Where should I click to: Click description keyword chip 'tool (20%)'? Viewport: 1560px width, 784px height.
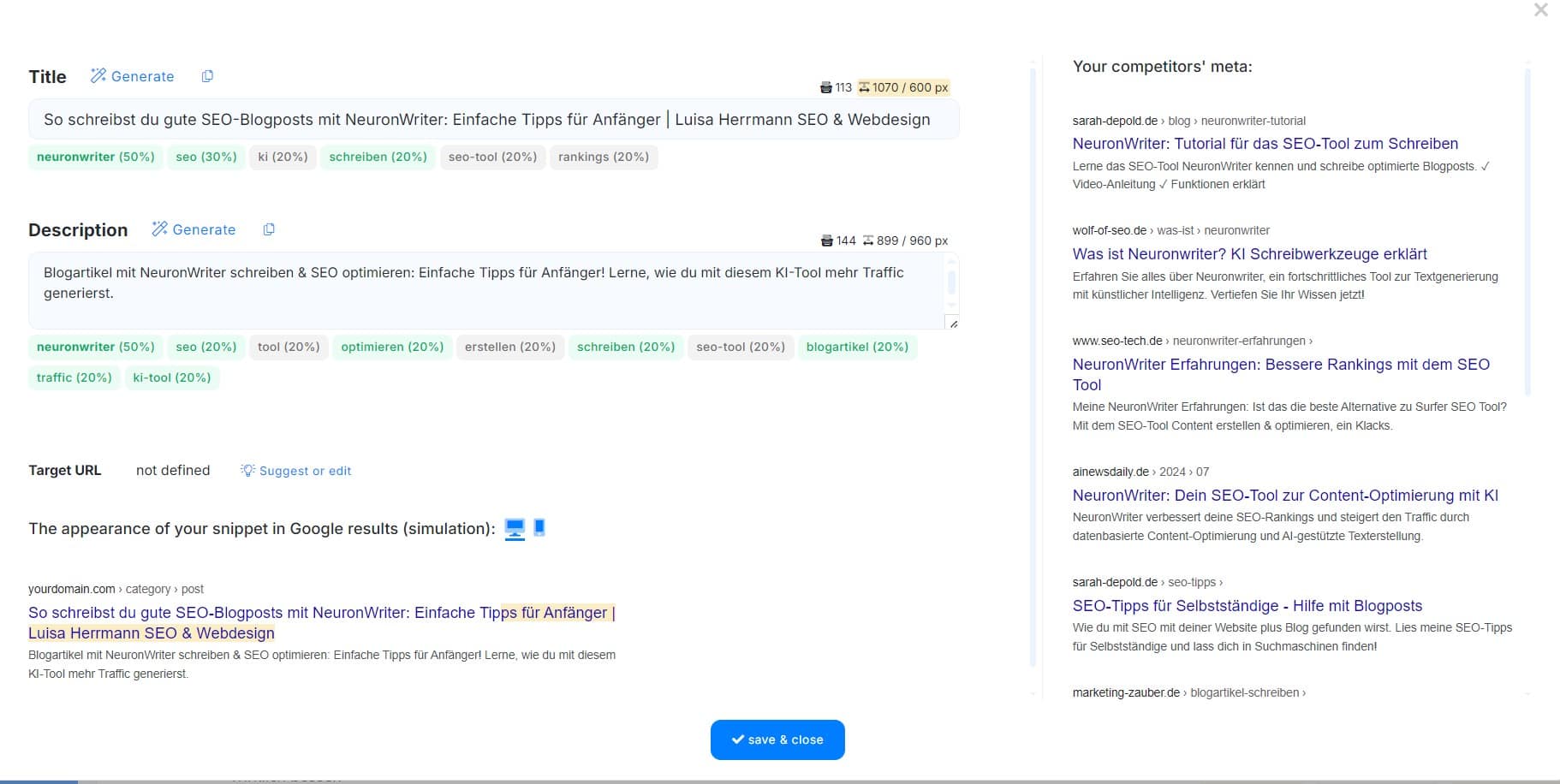click(289, 347)
